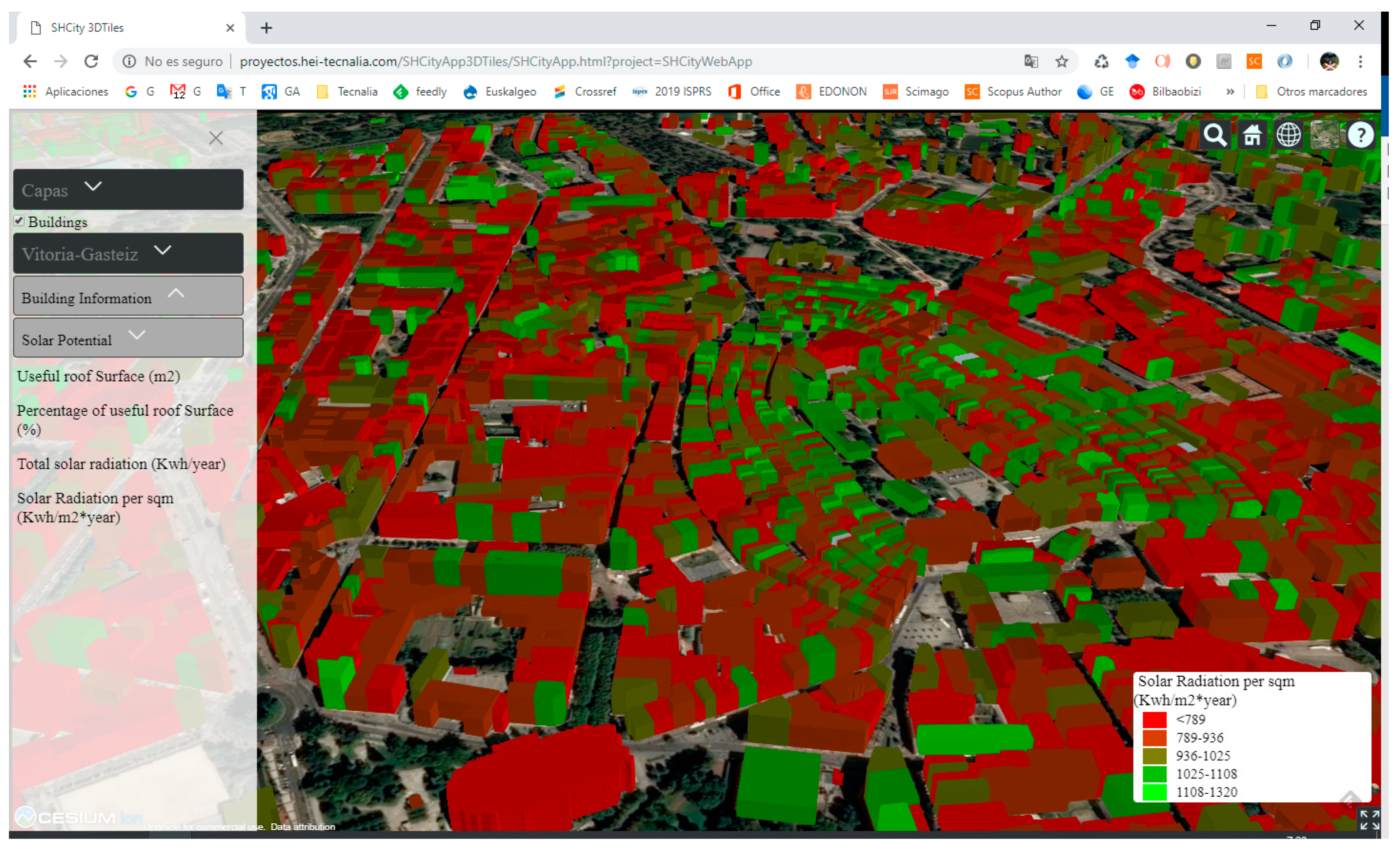Open the scene mode globe picker

tap(1288, 135)
